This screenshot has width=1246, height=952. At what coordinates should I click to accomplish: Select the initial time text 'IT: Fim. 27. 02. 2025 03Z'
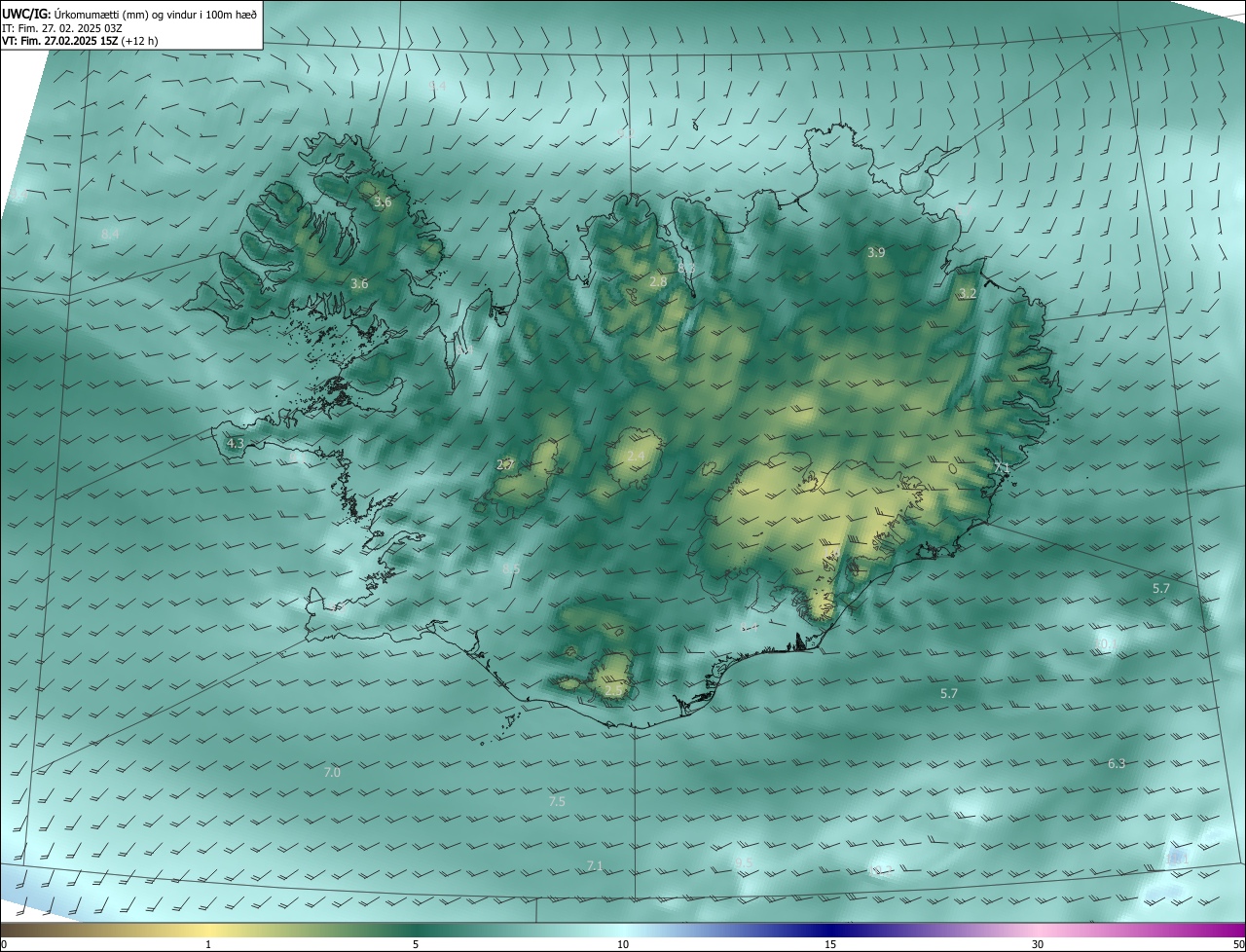click(x=60, y=27)
